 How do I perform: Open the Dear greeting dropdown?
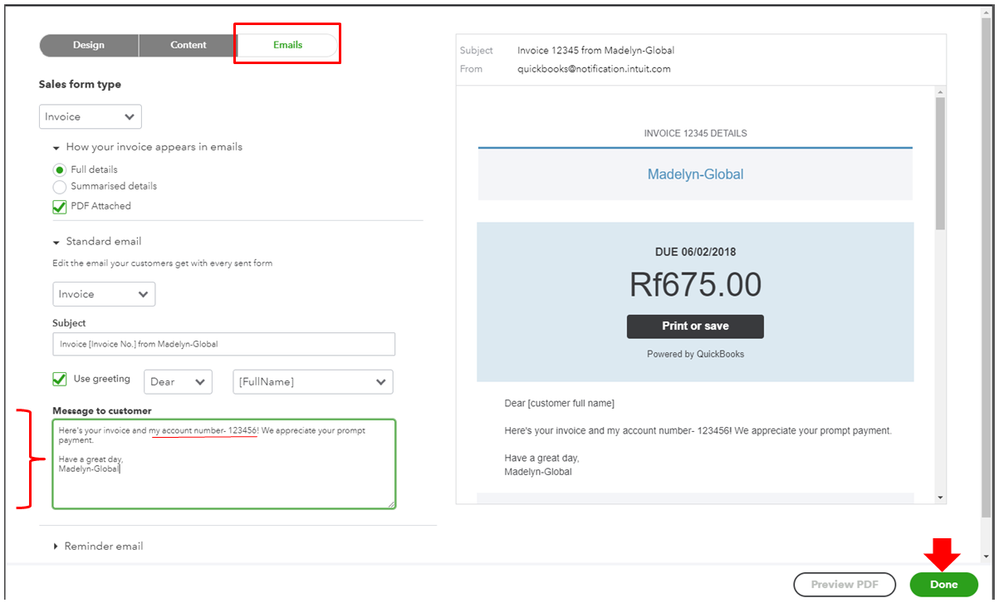[178, 382]
